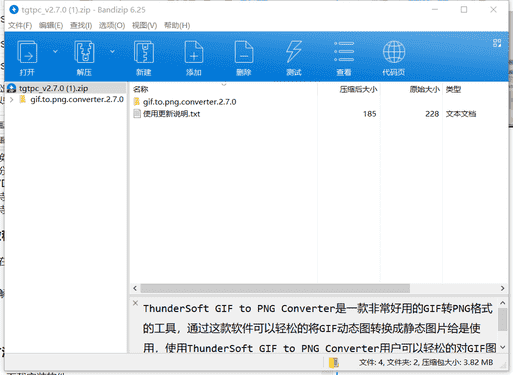Viewport: 513px width, 375px height.
Task: Click the comment panel scroll down arrow
Action: tap(503, 348)
